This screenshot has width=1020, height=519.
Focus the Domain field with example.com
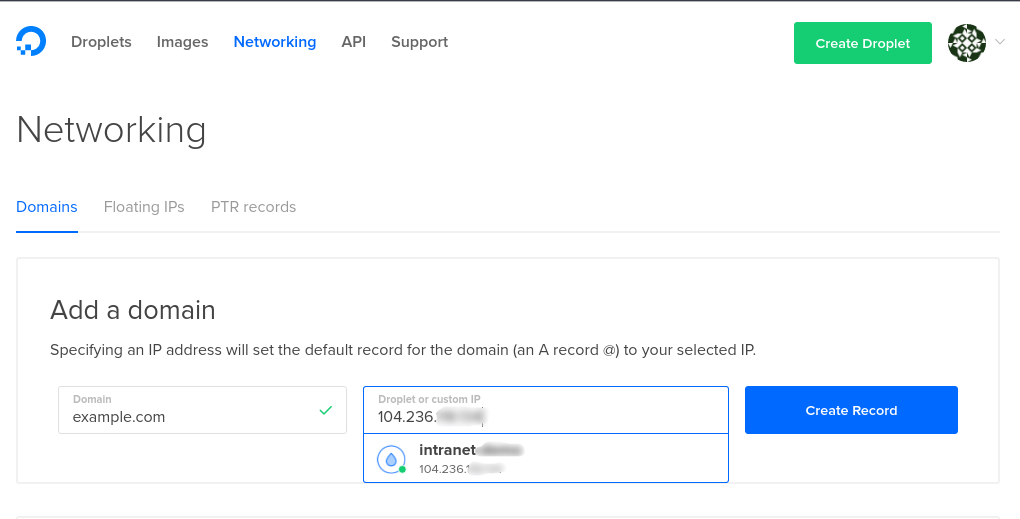pos(202,410)
